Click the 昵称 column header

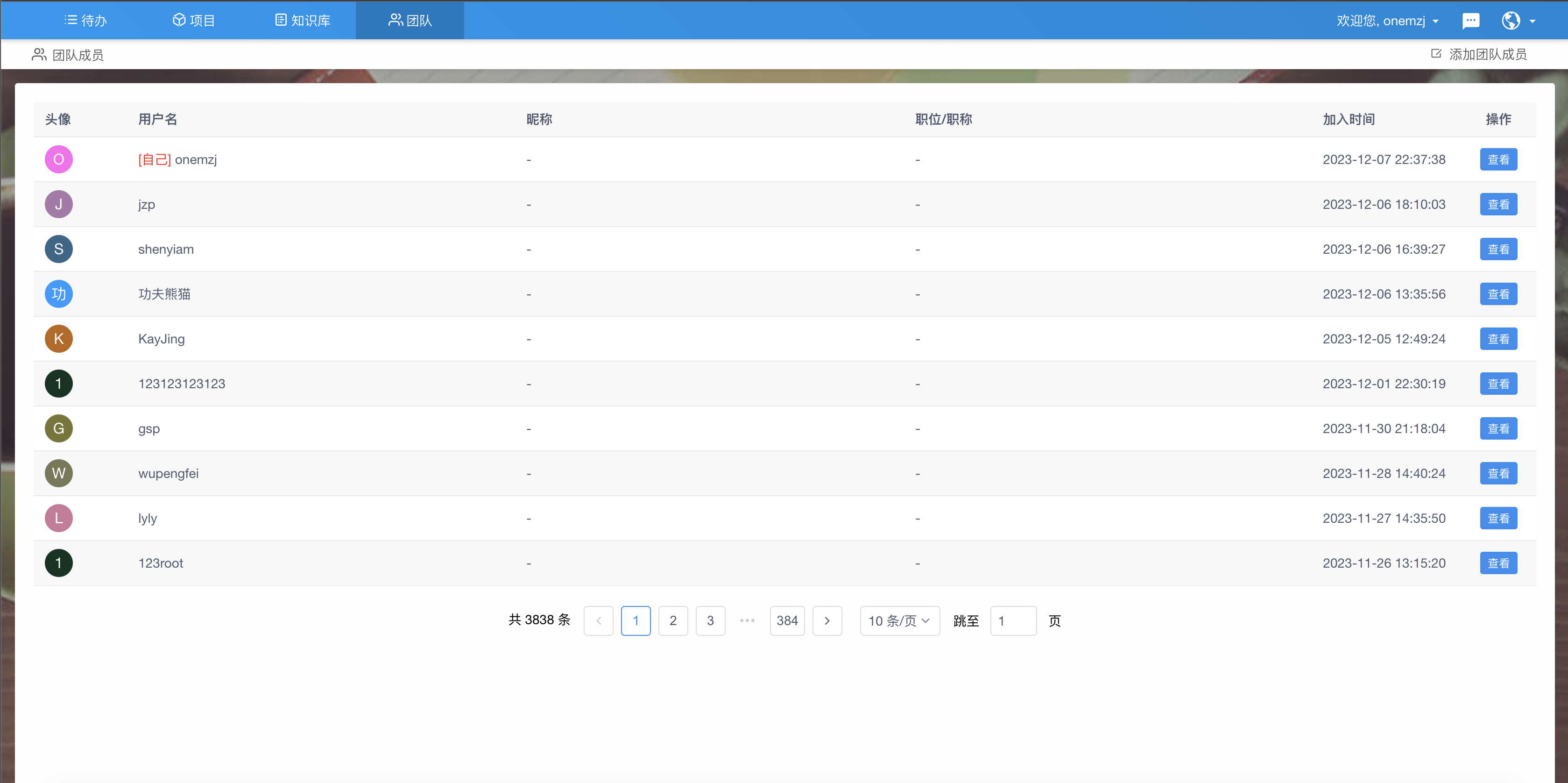539,119
